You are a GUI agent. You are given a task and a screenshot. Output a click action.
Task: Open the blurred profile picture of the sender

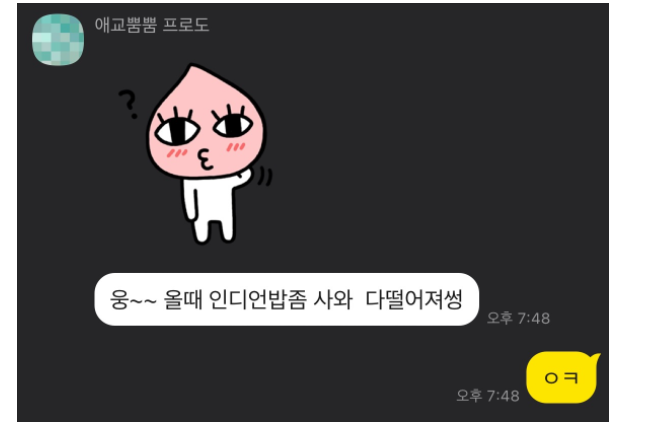tap(58, 40)
